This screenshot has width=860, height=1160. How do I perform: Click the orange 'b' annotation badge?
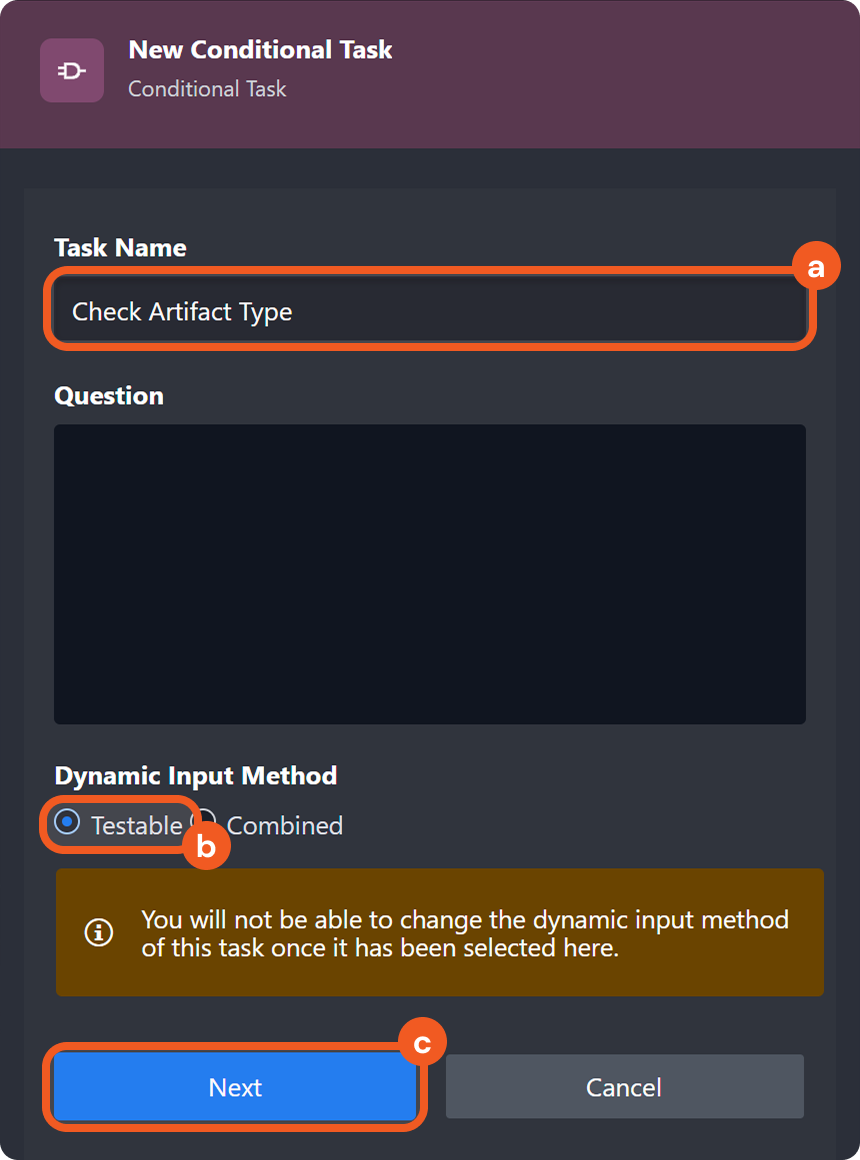point(206,847)
